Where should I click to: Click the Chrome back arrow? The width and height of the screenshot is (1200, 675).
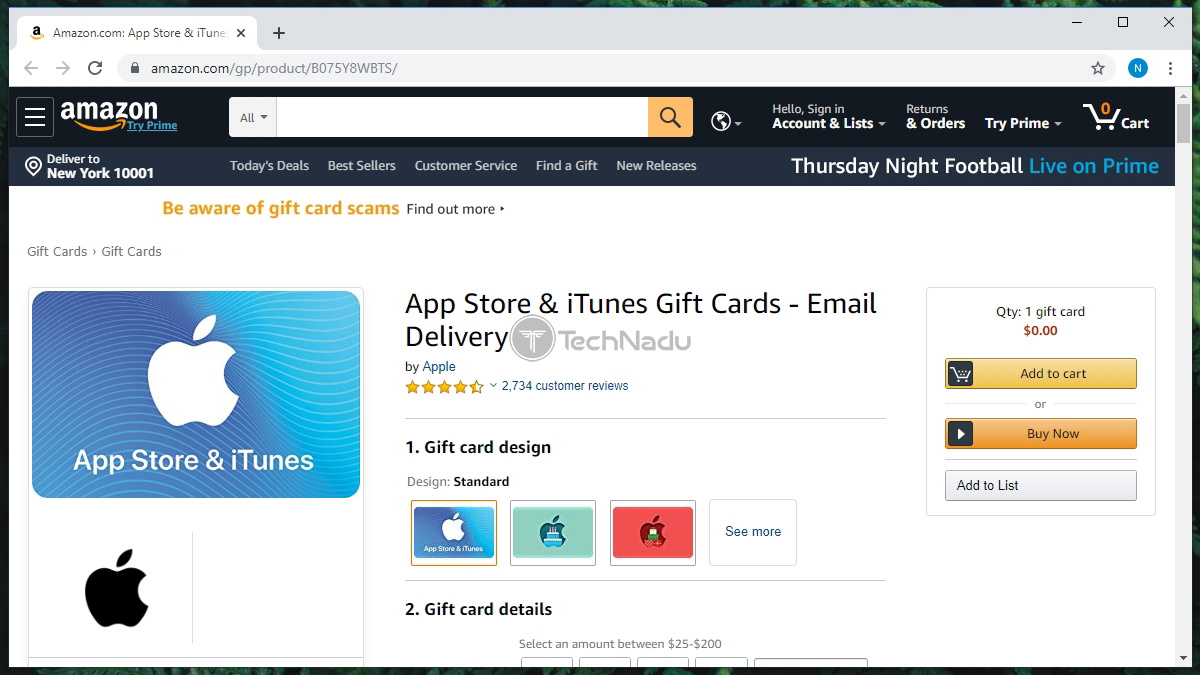pyautogui.click(x=31, y=68)
